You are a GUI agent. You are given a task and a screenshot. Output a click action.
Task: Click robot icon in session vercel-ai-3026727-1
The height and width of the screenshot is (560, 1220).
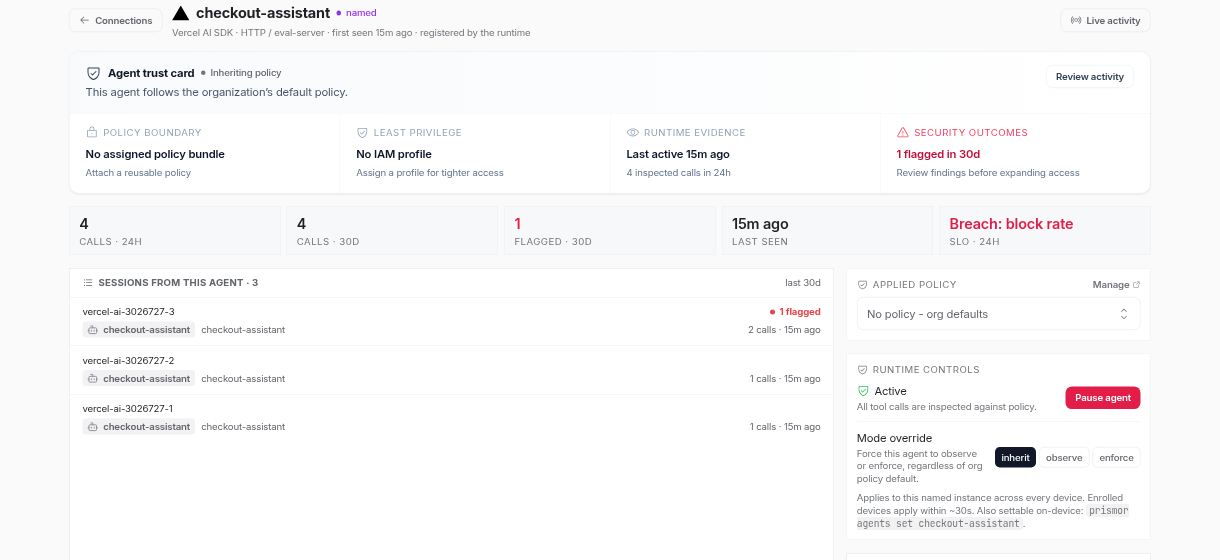93,427
